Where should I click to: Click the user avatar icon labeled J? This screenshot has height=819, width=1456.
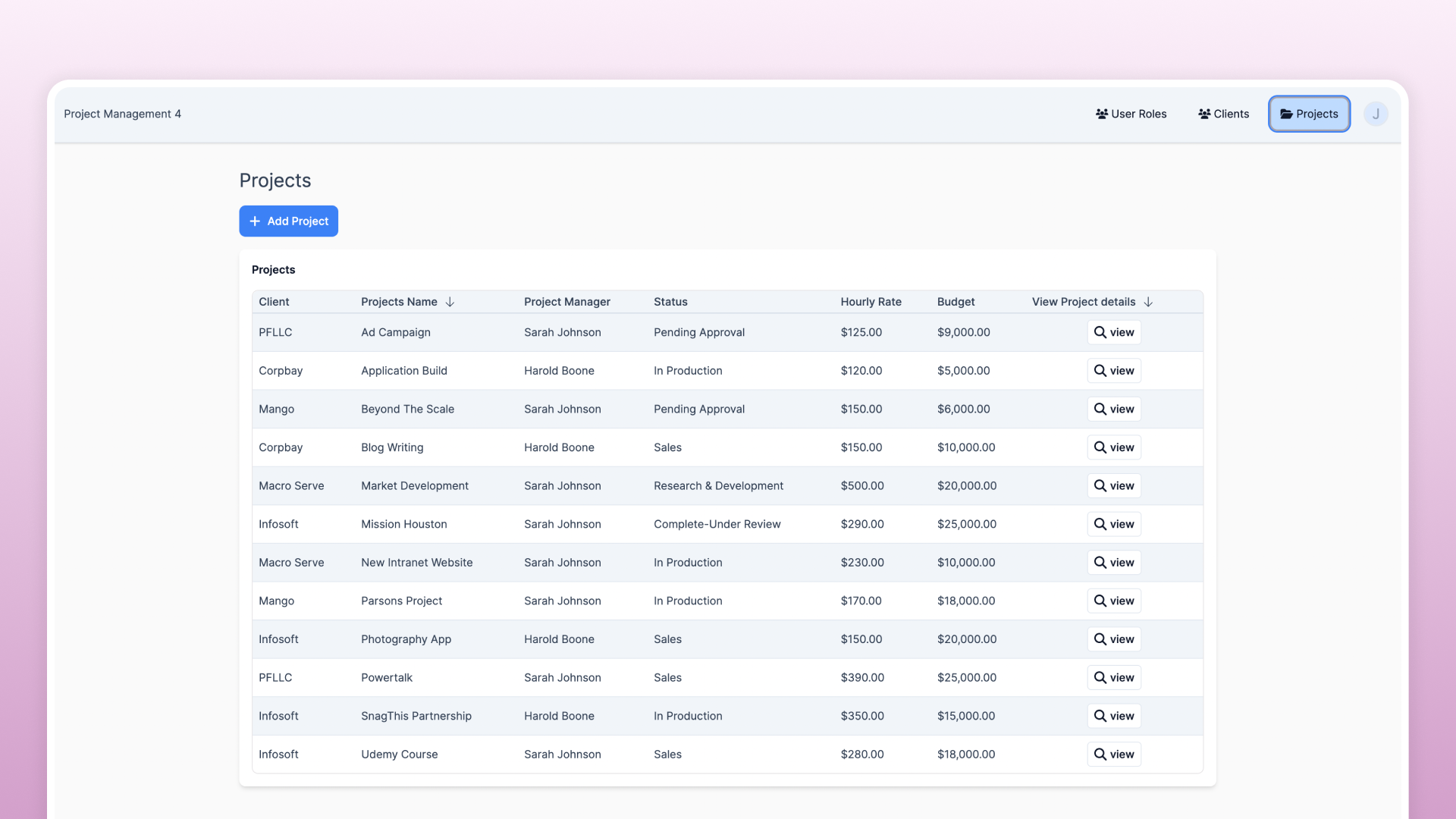pos(1376,114)
